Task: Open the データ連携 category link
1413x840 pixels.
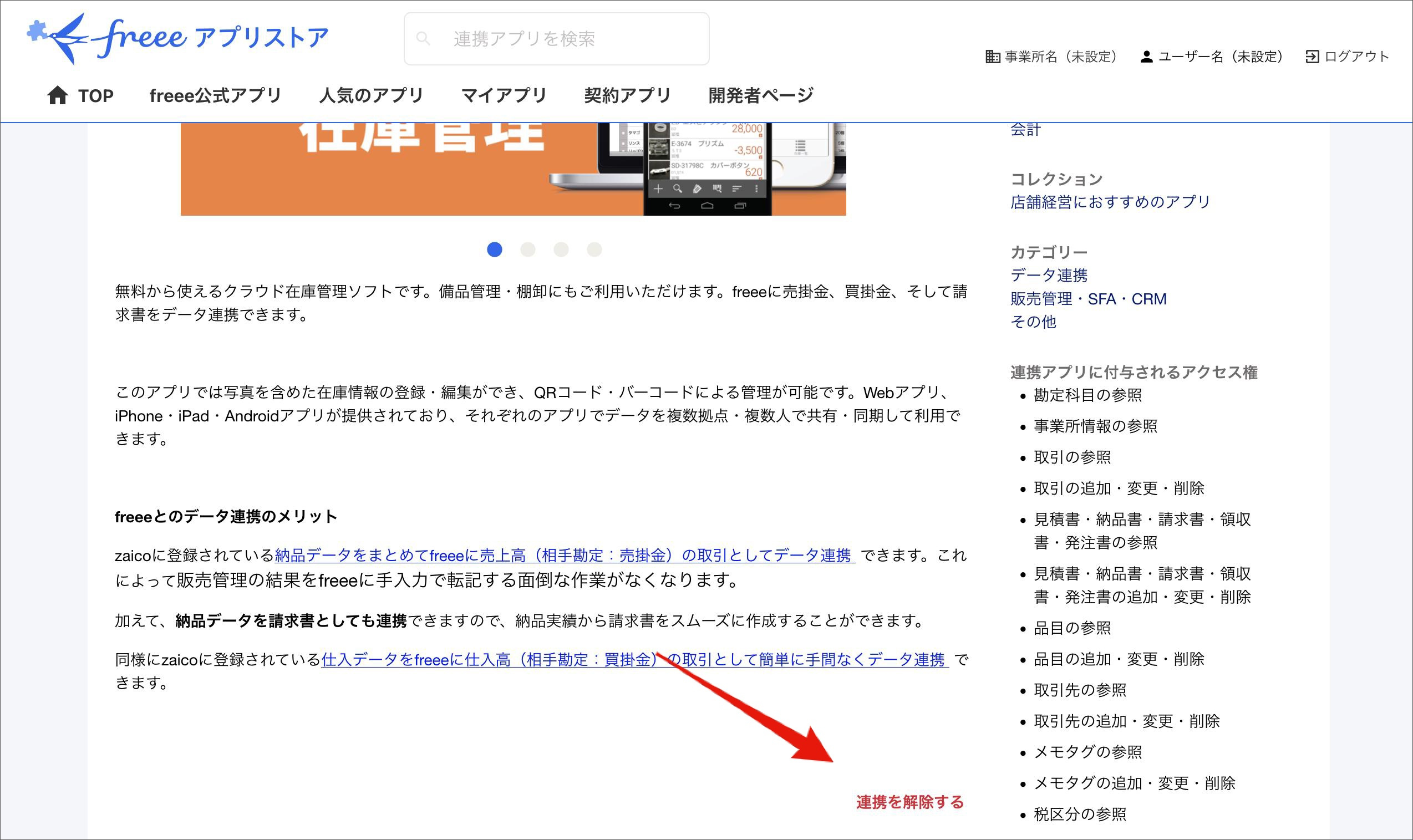Action: pos(1049,276)
